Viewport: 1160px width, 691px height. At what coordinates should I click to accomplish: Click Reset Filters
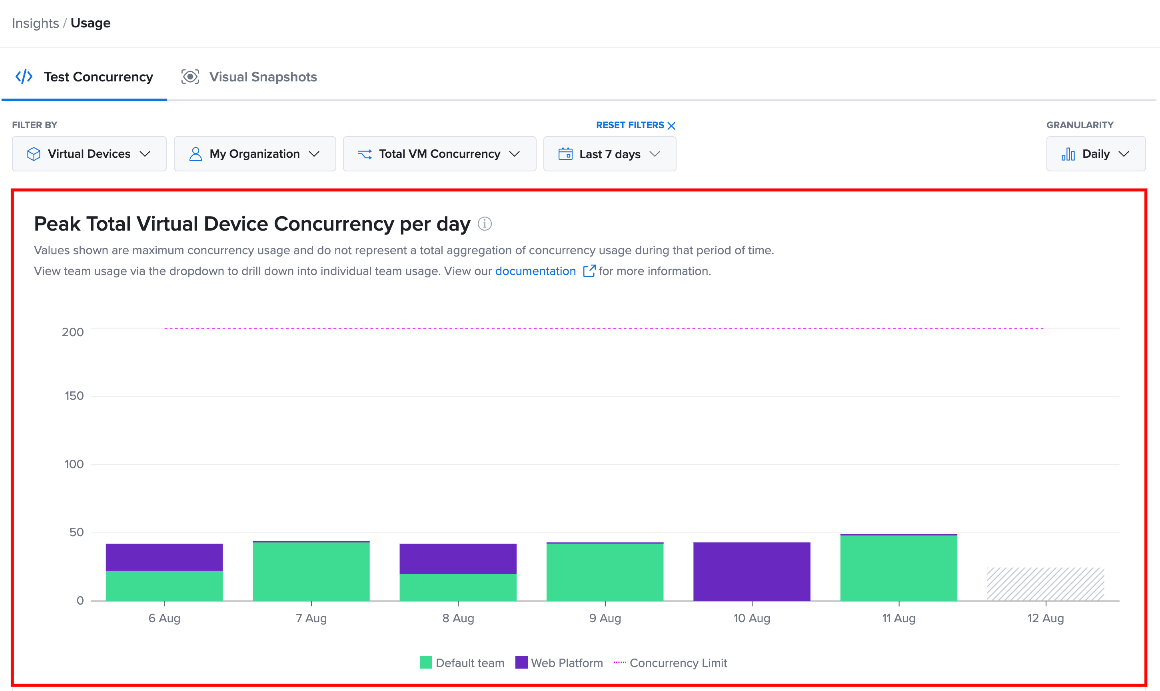[630, 125]
